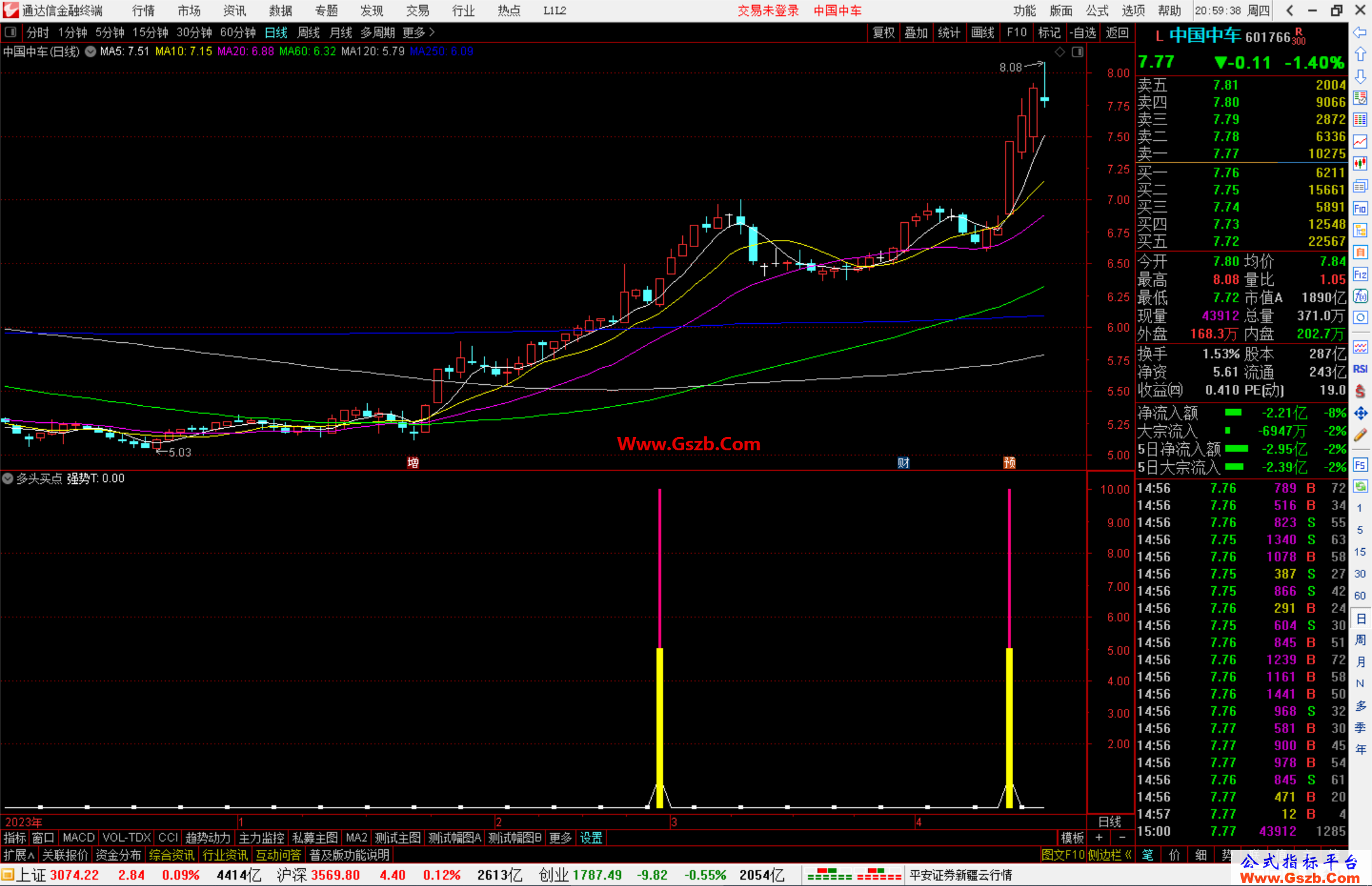
Task: Click the red S arrow icon in sidebar
Action: (1360, 391)
